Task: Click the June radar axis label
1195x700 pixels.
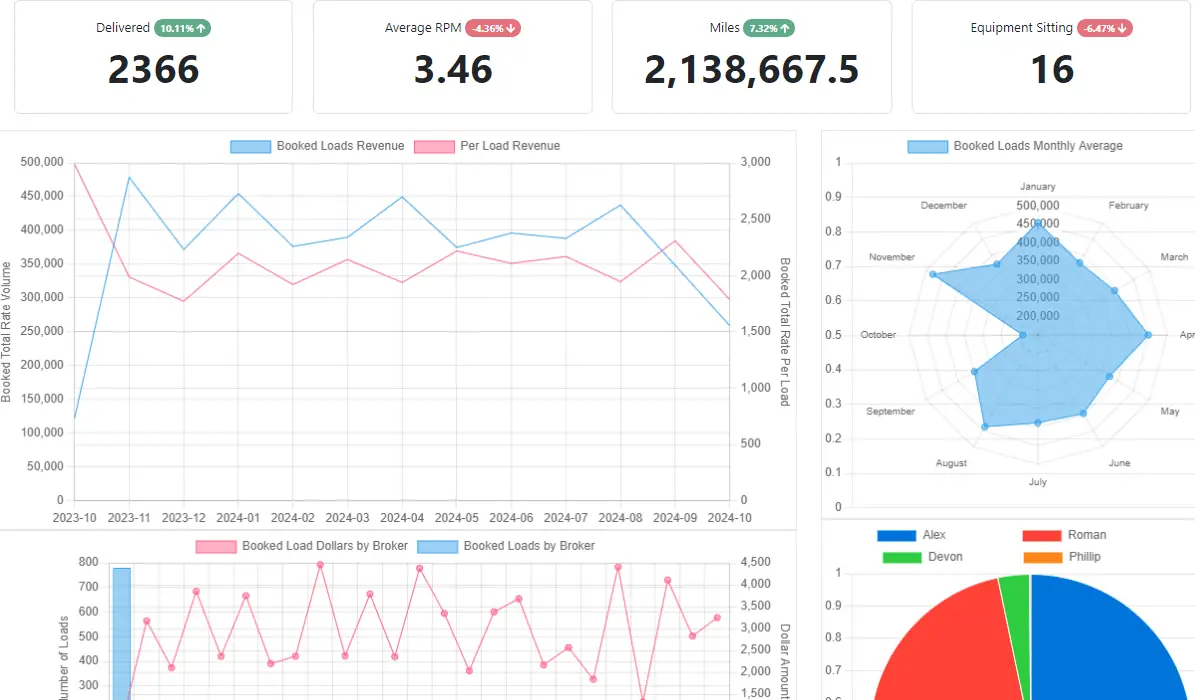Action: 1120,464
